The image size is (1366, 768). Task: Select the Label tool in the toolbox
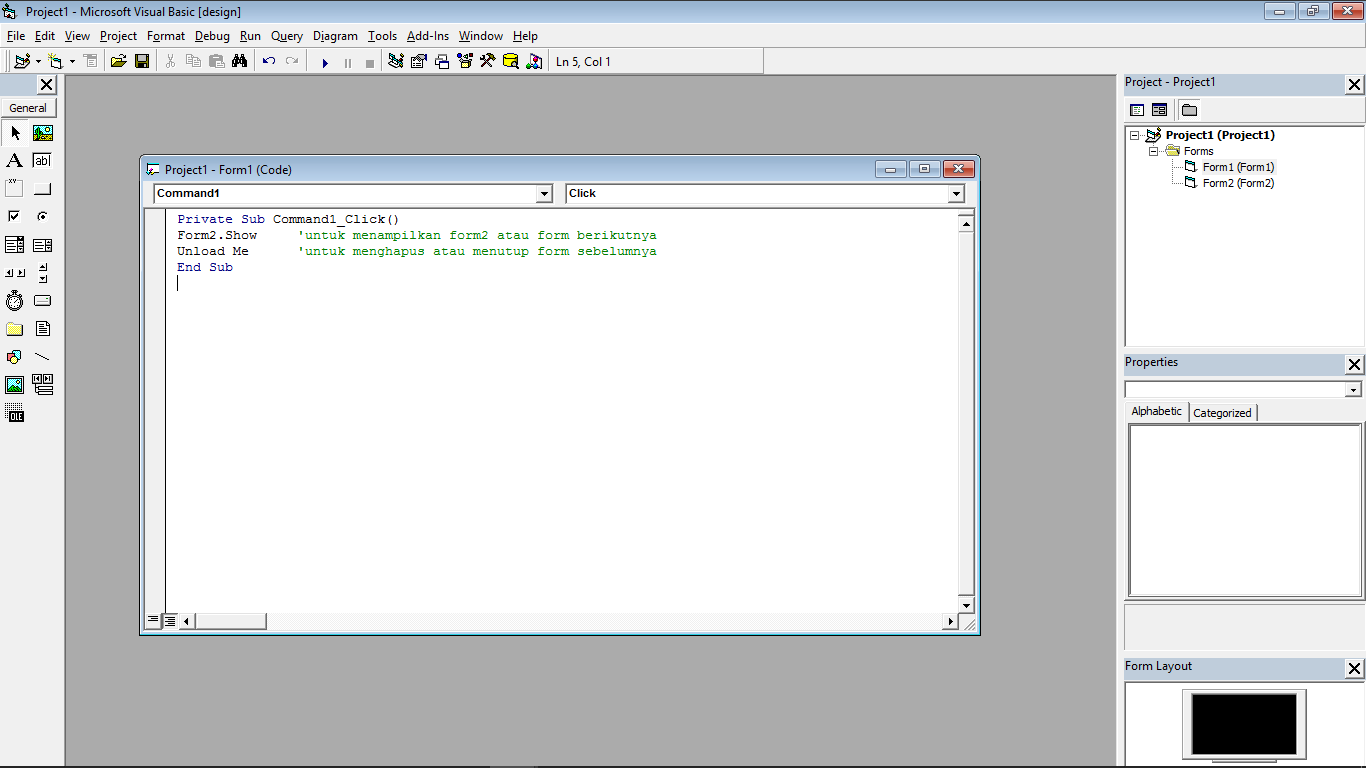pyautogui.click(x=14, y=160)
